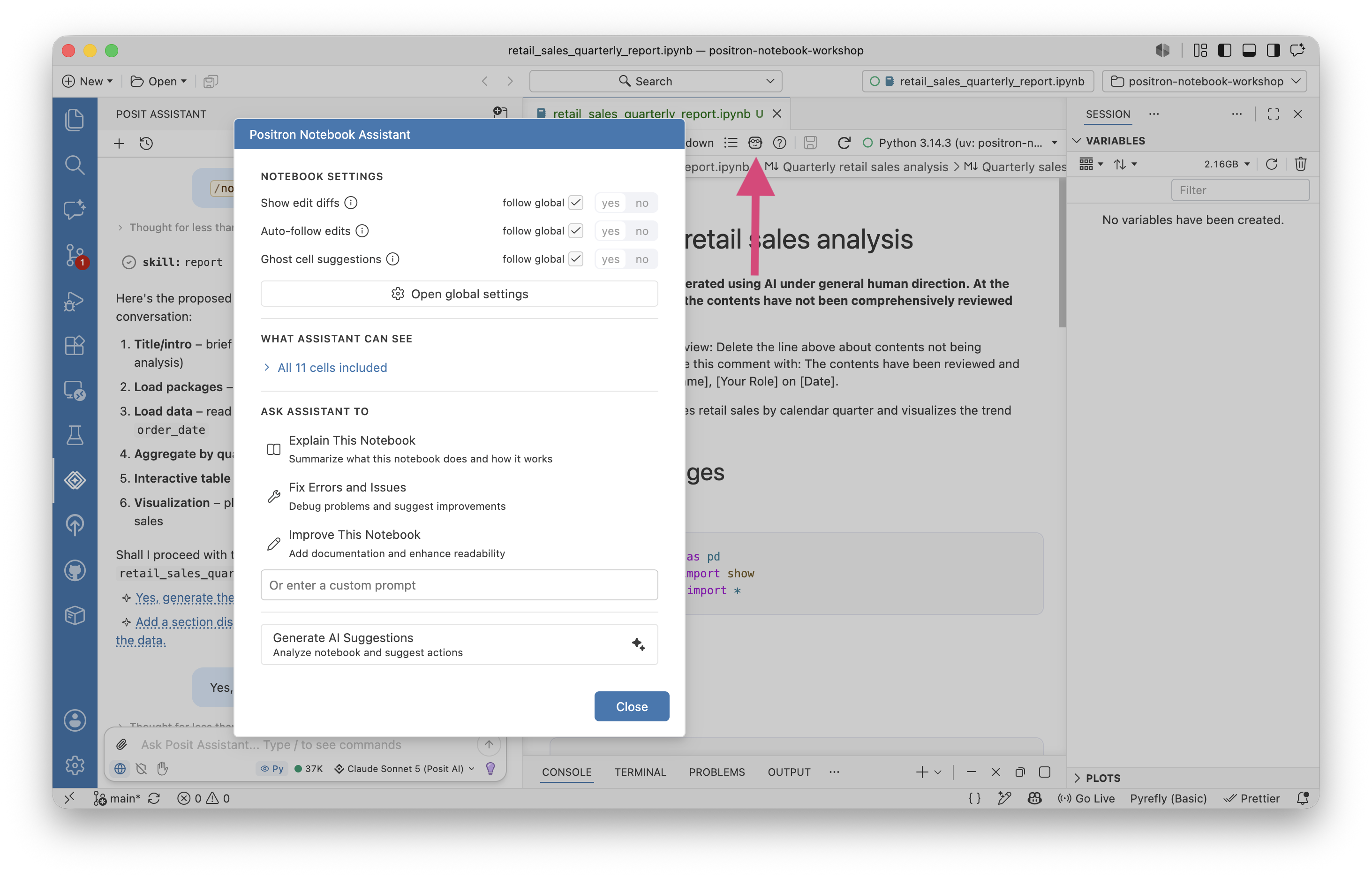The image size is (1372, 878).
Task: Focus the custom prompt field
Action: (x=460, y=585)
